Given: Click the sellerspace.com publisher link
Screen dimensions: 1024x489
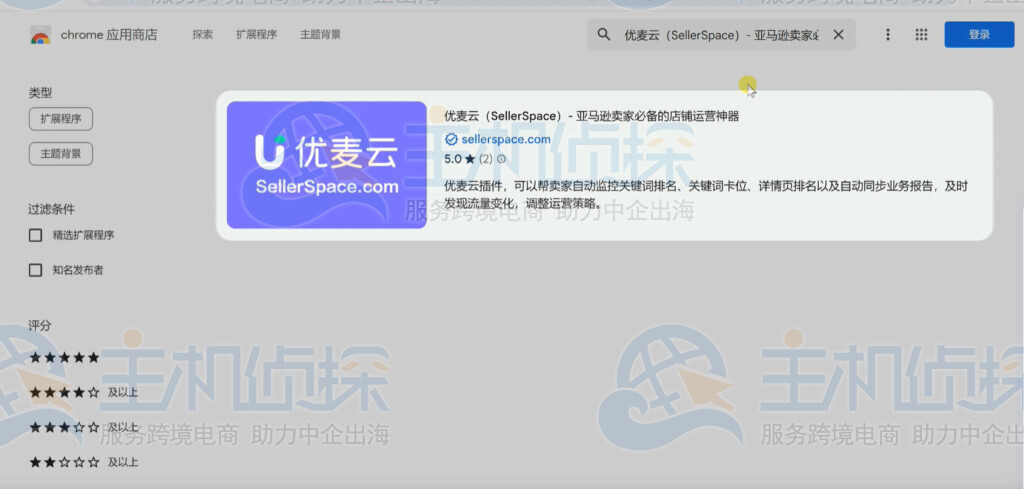Looking at the screenshot, I should tap(505, 139).
